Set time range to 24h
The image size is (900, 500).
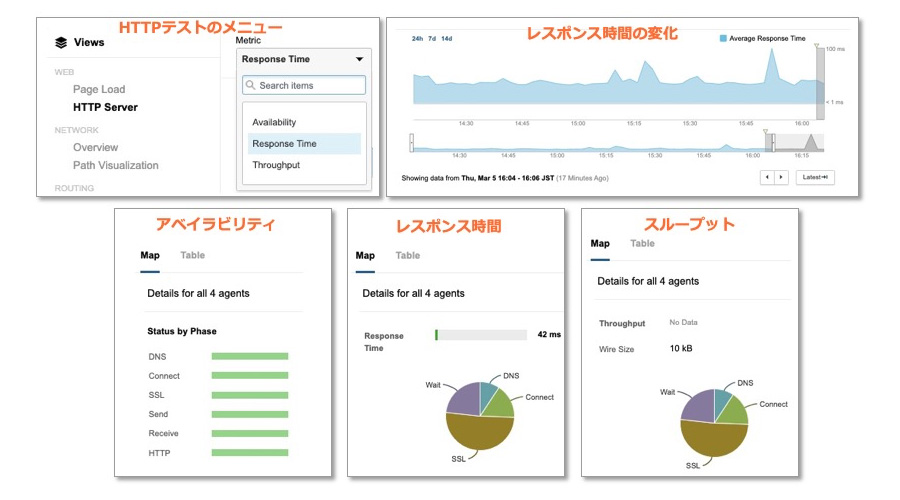tap(416, 39)
